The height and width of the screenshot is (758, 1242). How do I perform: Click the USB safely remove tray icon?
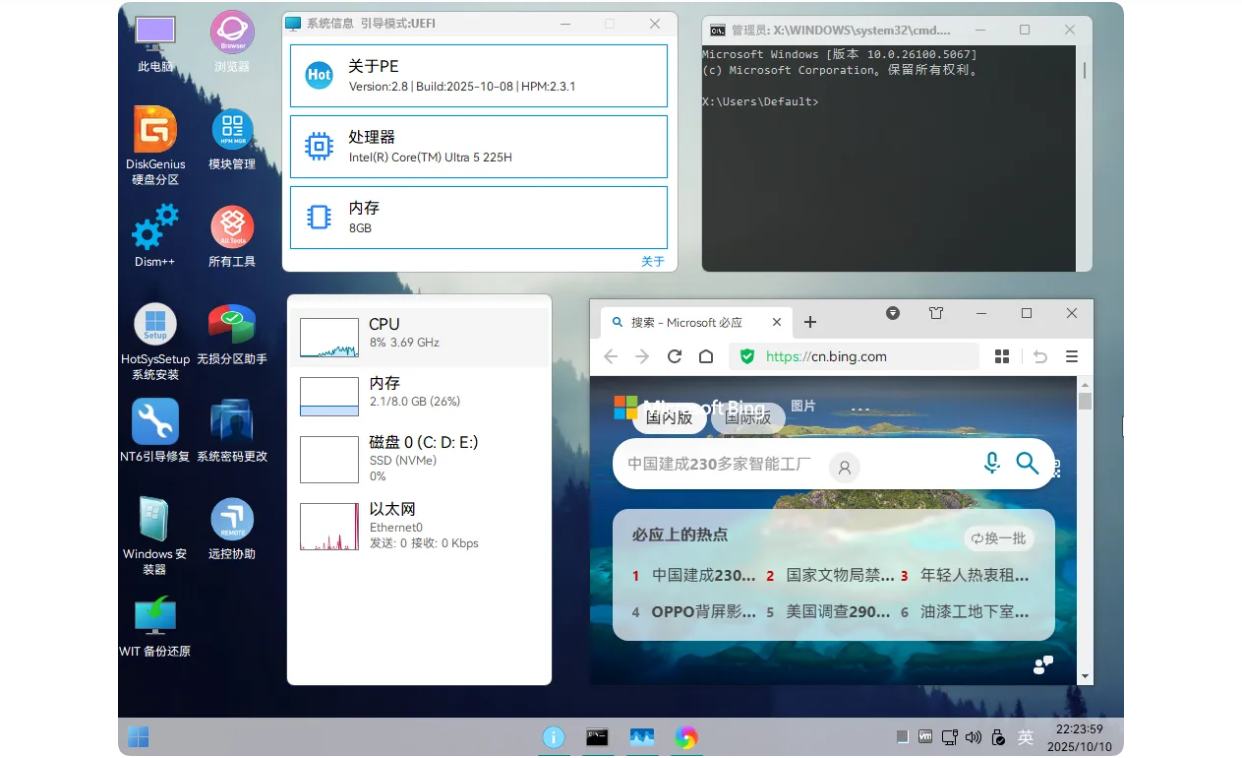pos(997,737)
